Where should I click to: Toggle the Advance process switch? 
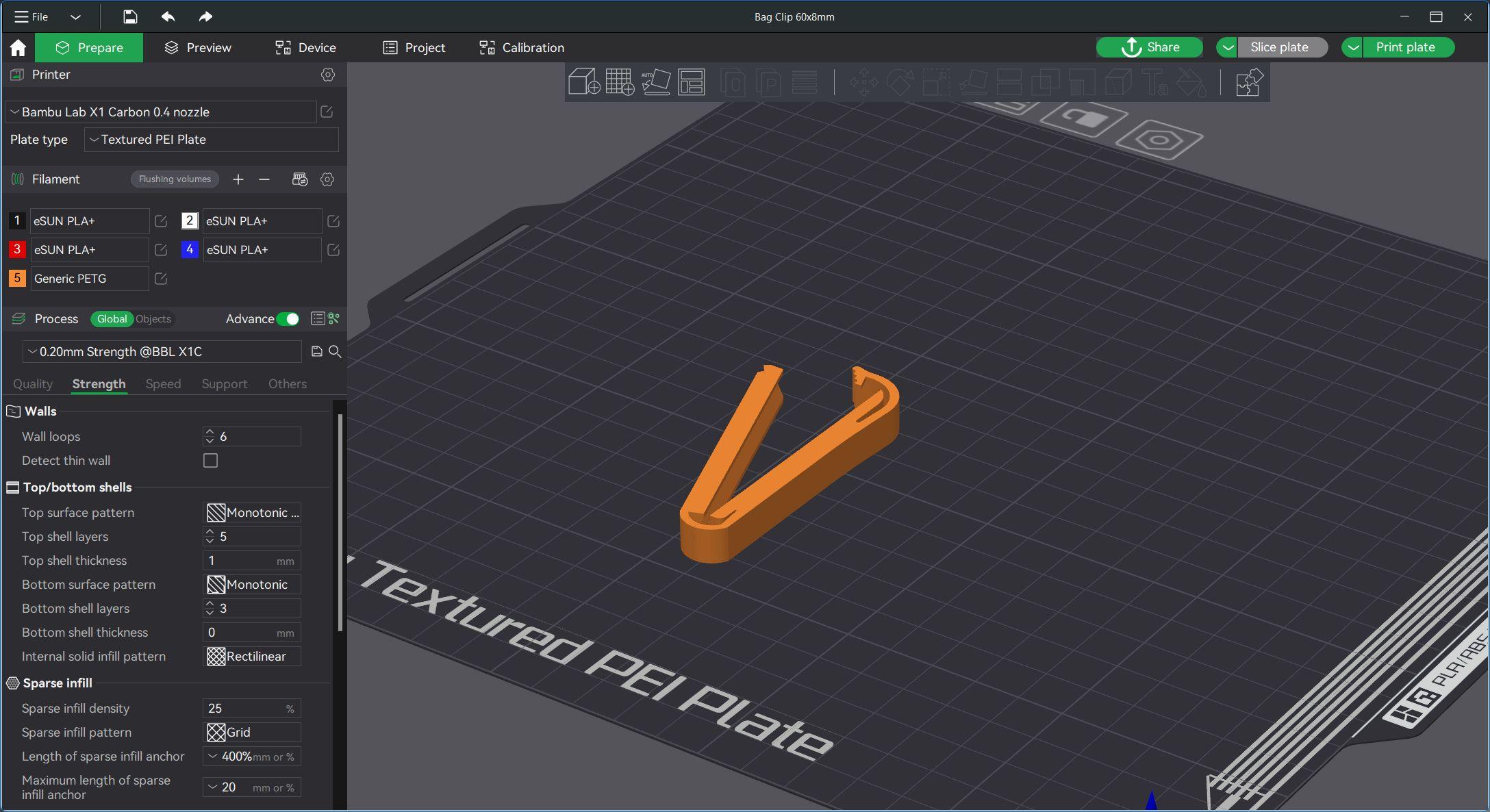[x=288, y=318]
